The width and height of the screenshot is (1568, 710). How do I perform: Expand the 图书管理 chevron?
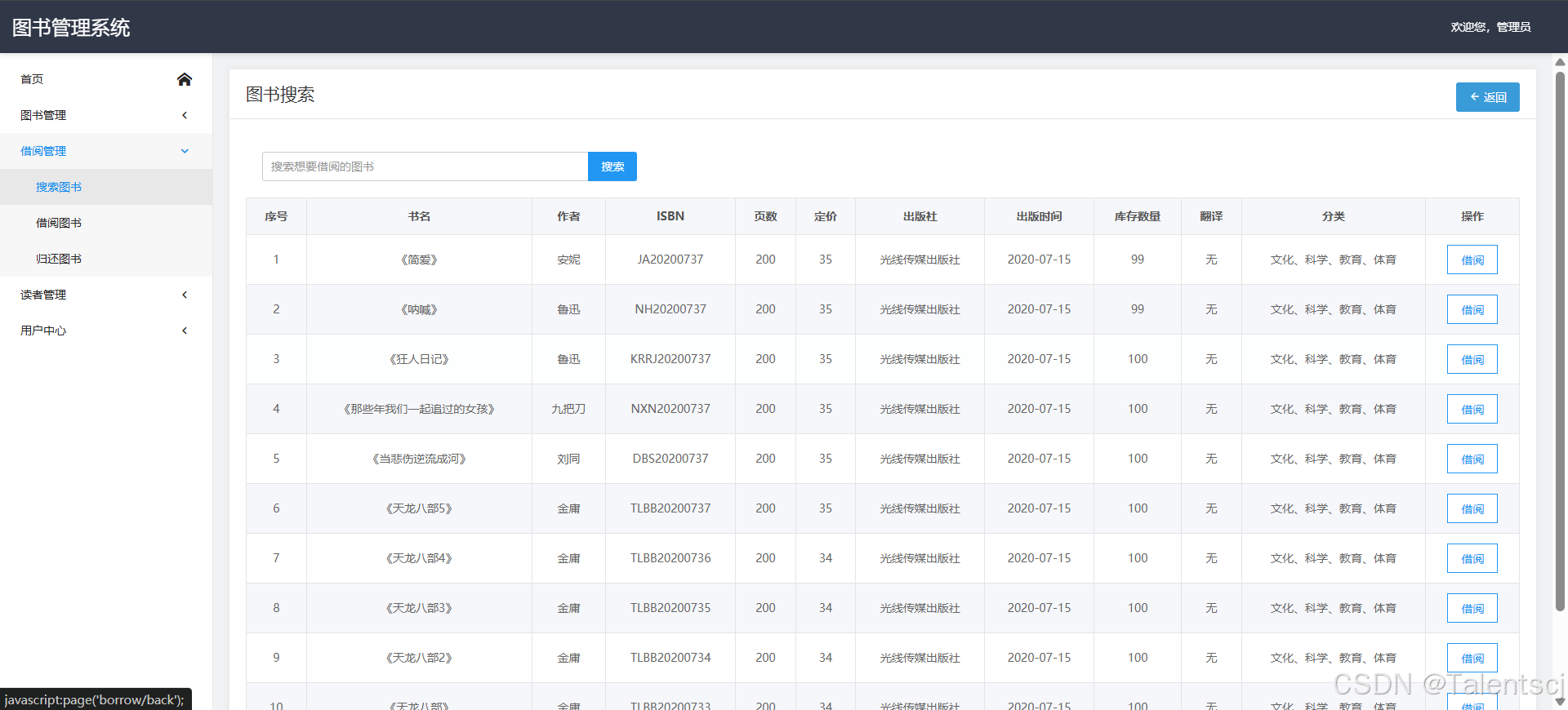click(x=185, y=115)
